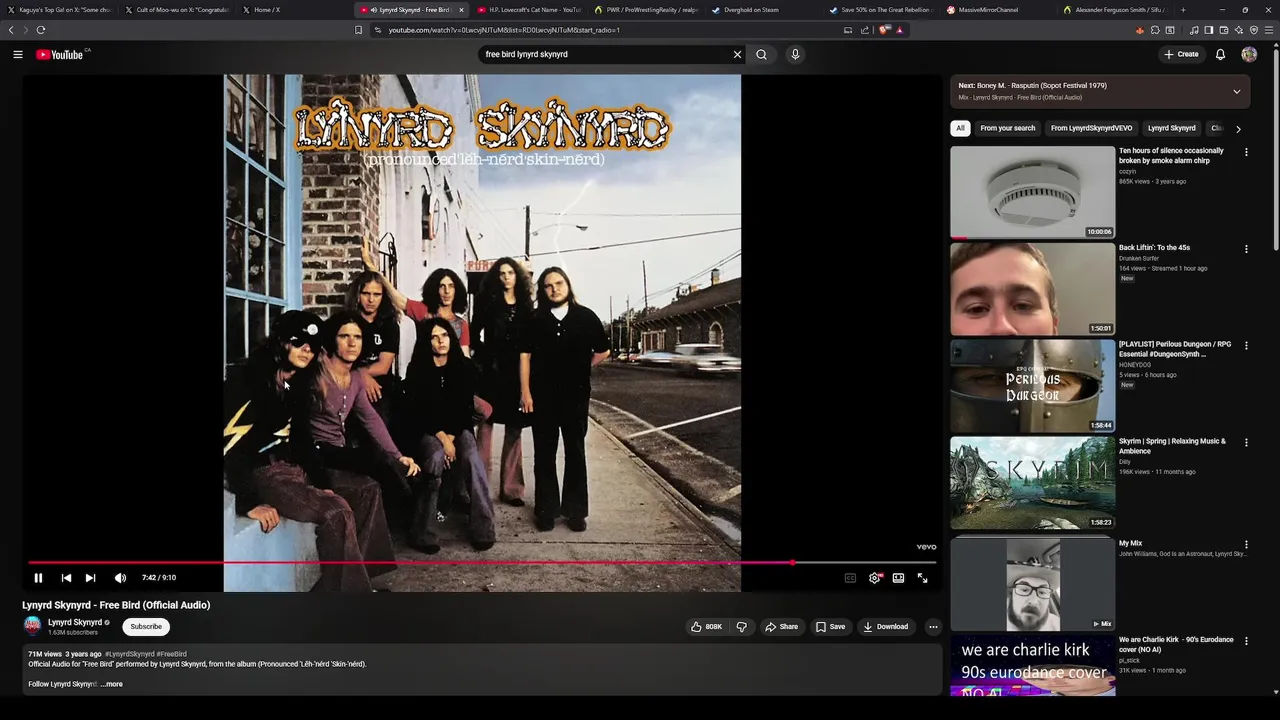Open options for We are Charlie Kirk video

tap(1246, 641)
